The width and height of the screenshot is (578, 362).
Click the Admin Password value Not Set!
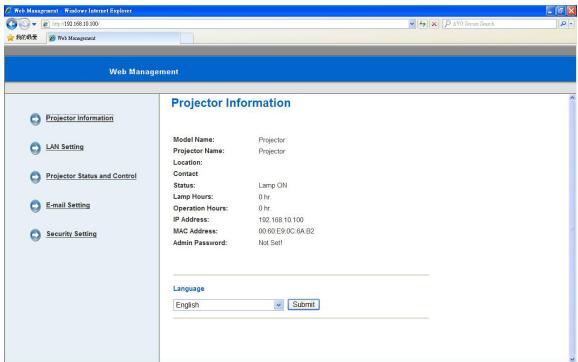270,243
